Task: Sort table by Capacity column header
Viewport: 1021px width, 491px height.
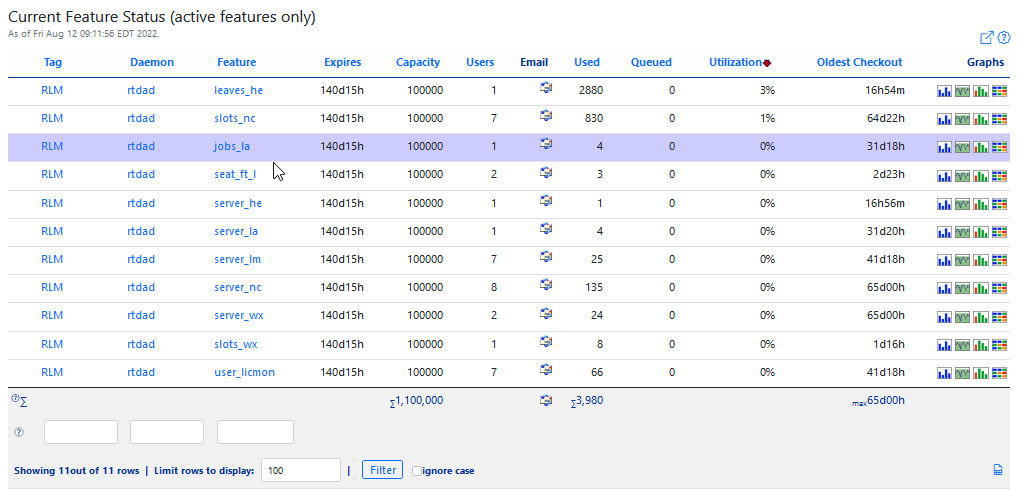Action: (418, 63)
